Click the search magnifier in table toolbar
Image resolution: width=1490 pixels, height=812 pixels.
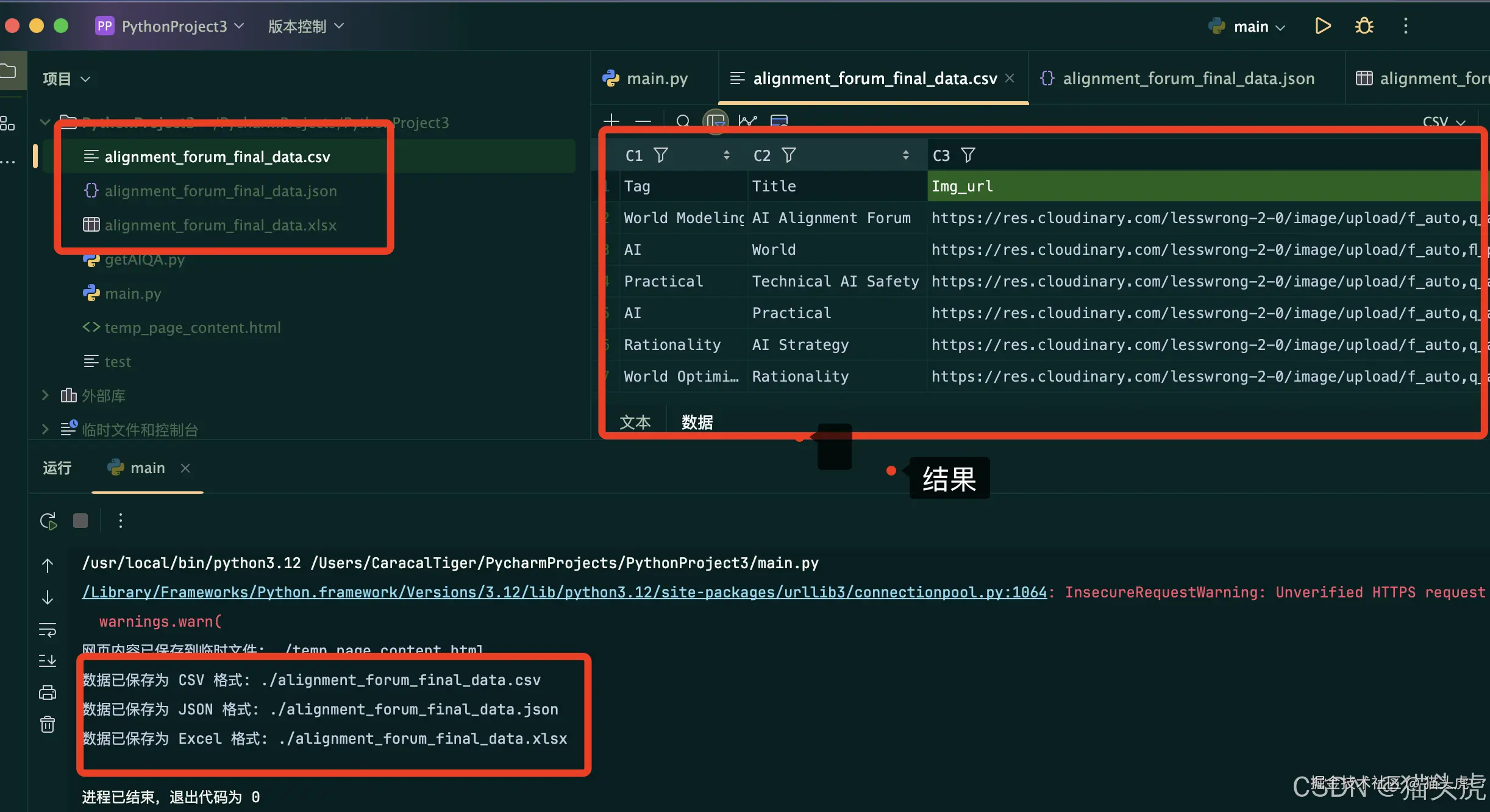point(683,121)
